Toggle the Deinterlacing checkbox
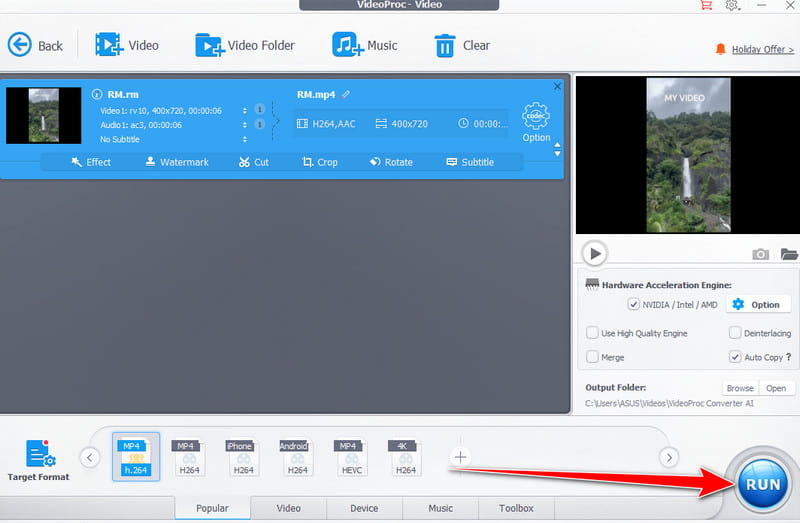This screenshot has width=800, height=523. pos(735,333)
